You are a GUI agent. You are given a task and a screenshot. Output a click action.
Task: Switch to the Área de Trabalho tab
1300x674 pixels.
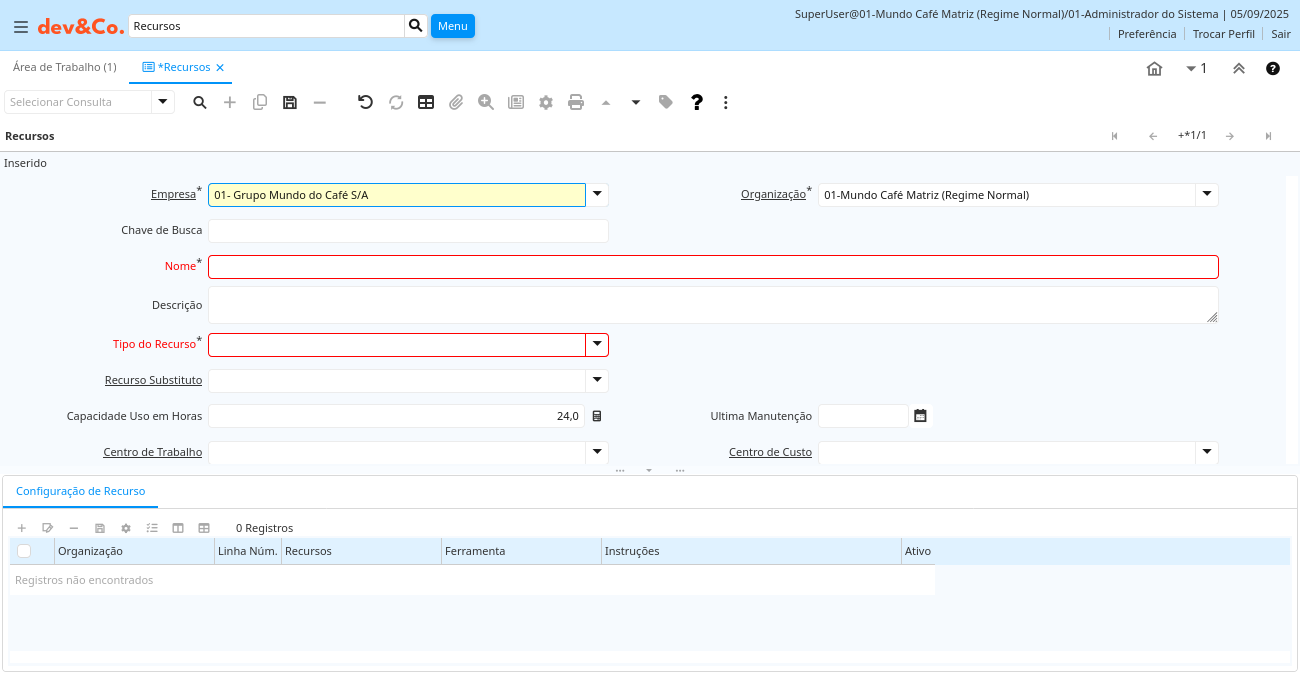64,67
